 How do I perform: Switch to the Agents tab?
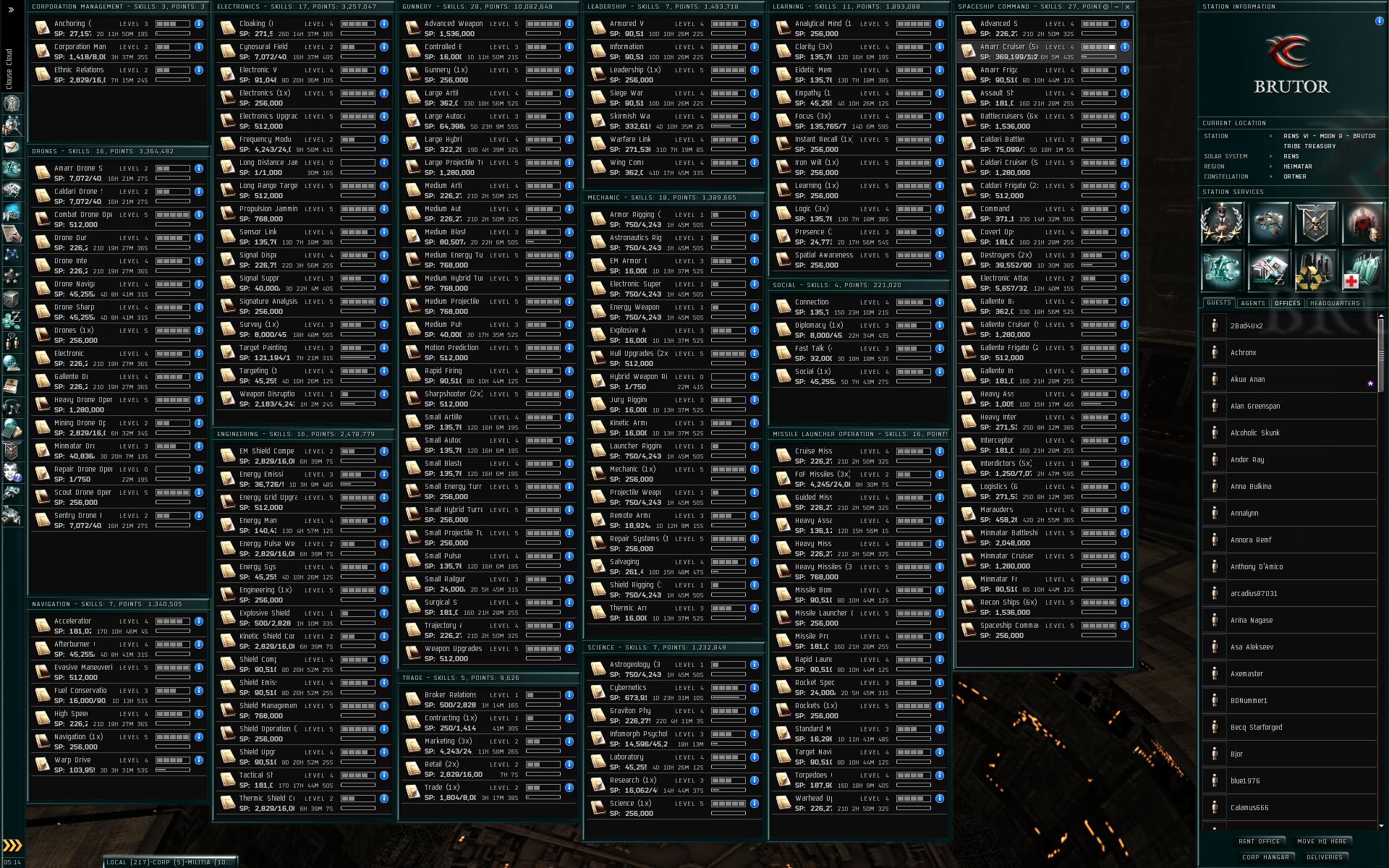click(1253, 303)
